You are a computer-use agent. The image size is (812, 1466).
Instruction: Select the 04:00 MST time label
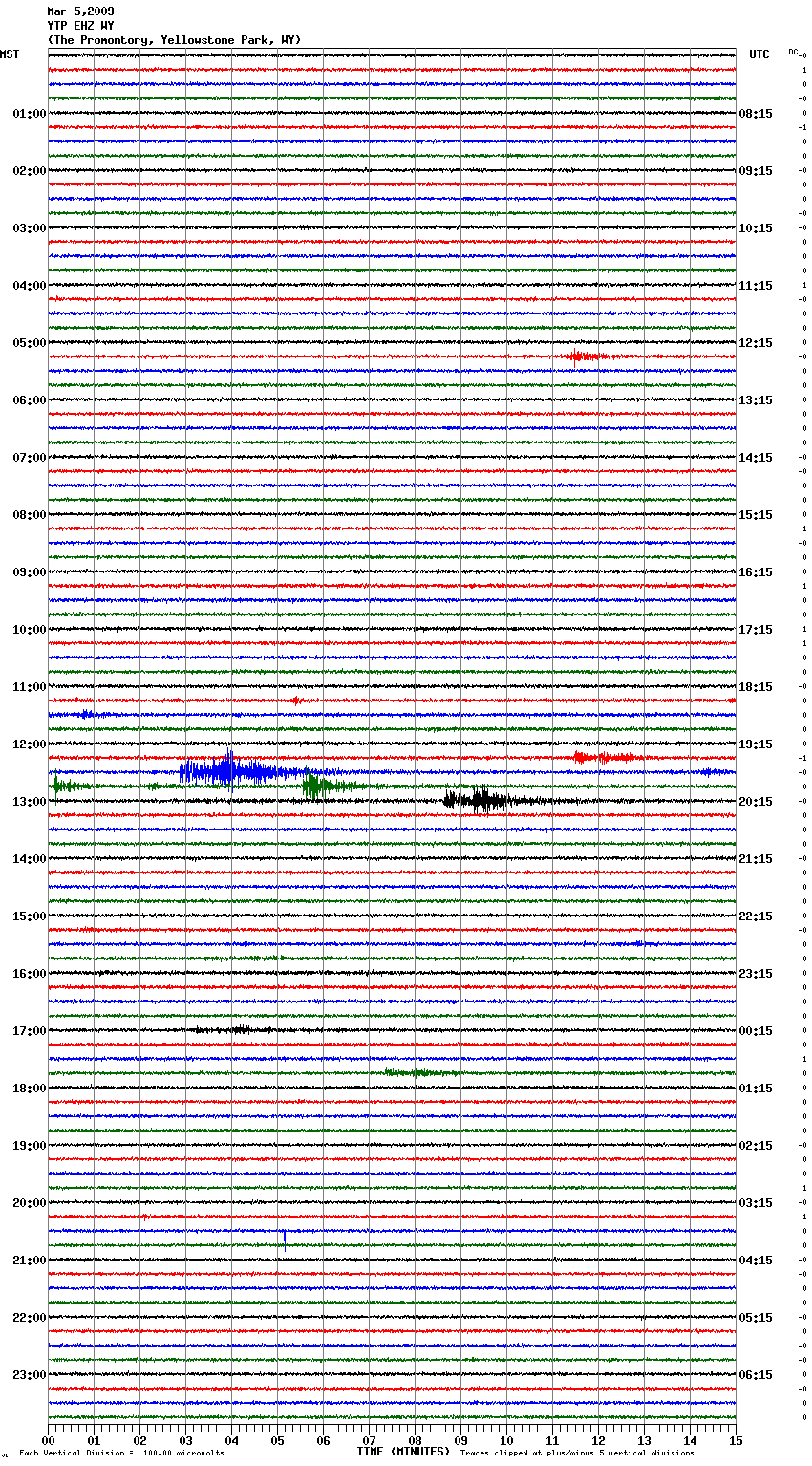29,286
